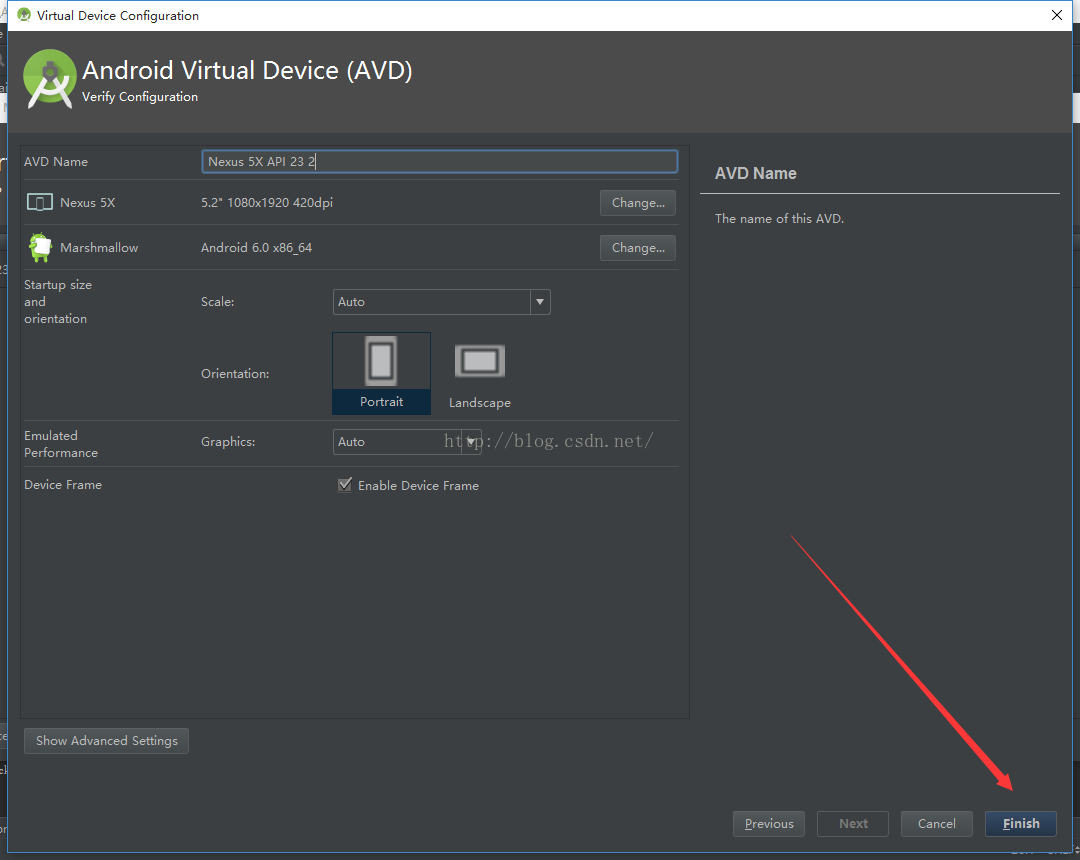Click the 'AVD Name' heading in help panel
This screenshot has height=860, width=1080.
click(756, 174)
